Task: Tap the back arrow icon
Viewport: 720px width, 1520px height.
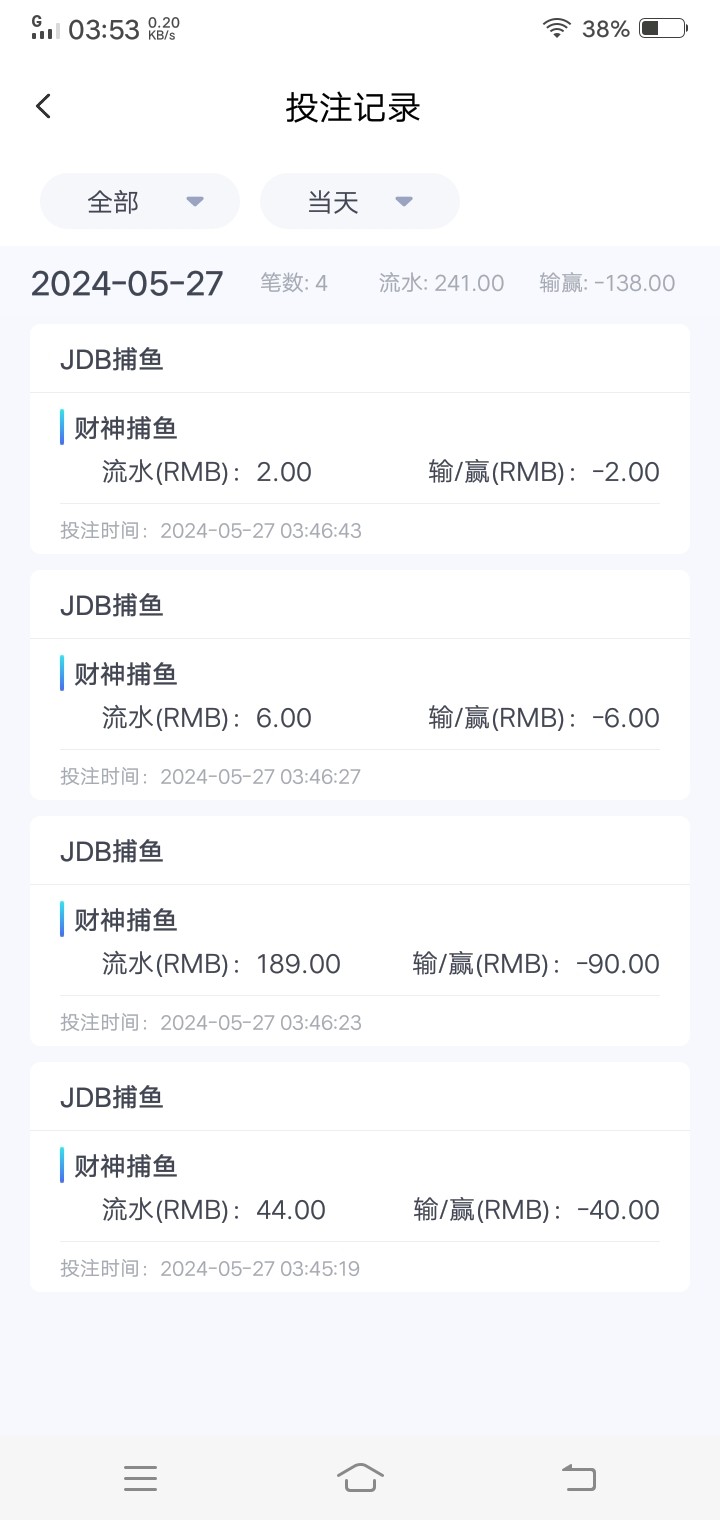Action: (x=43, y=107)
